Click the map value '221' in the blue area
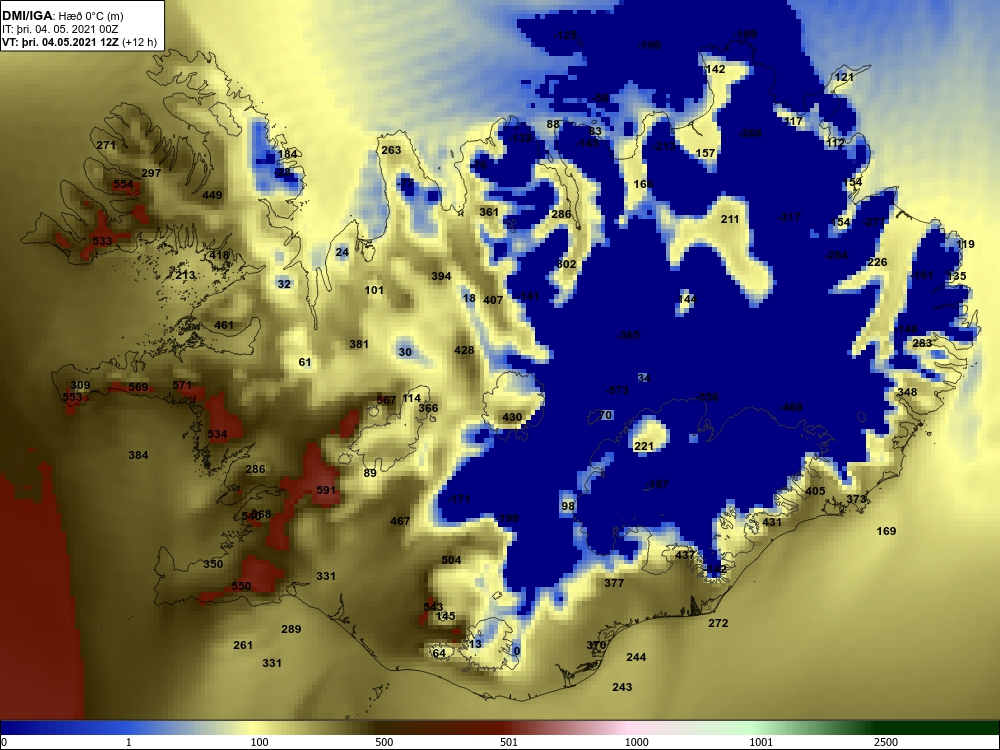 (x=644, y=446)
